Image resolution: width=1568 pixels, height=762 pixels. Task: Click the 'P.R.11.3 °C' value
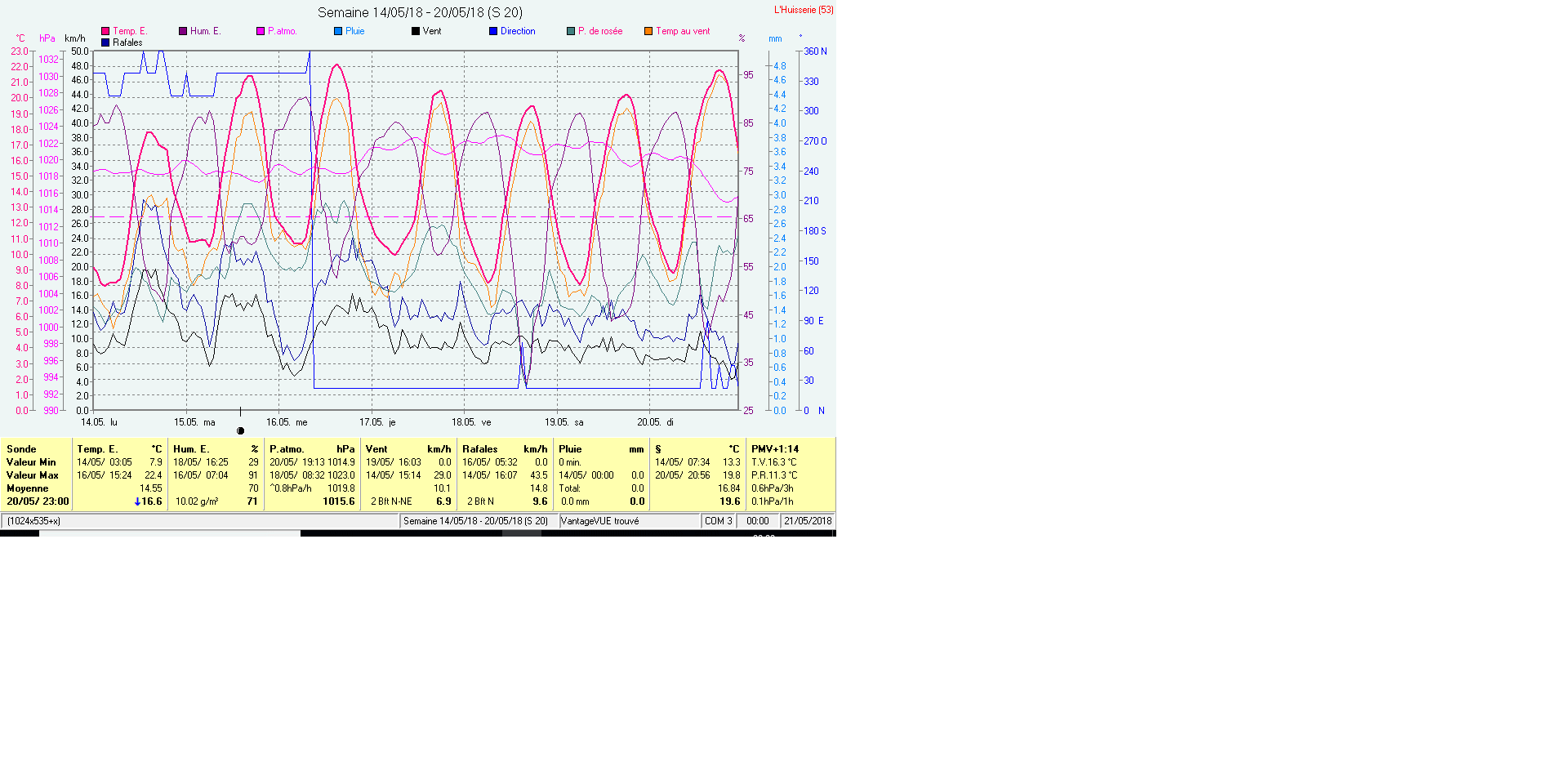pyautogui.click(x=774, y=475)
